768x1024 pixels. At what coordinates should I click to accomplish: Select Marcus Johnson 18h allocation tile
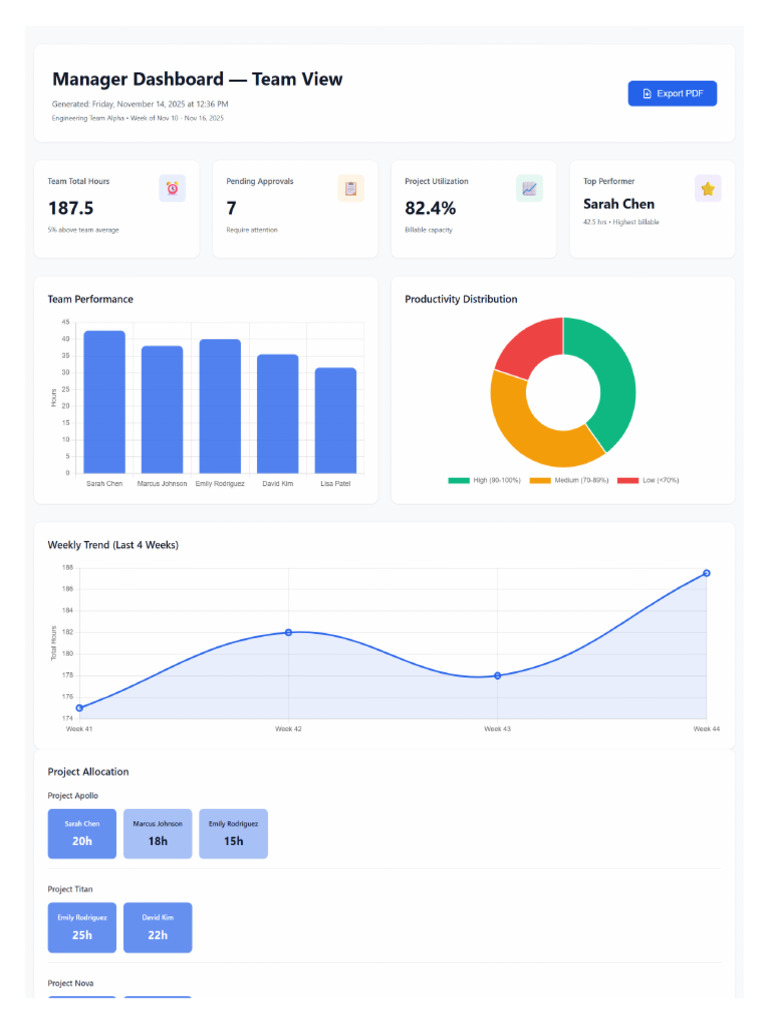(157, 834)
